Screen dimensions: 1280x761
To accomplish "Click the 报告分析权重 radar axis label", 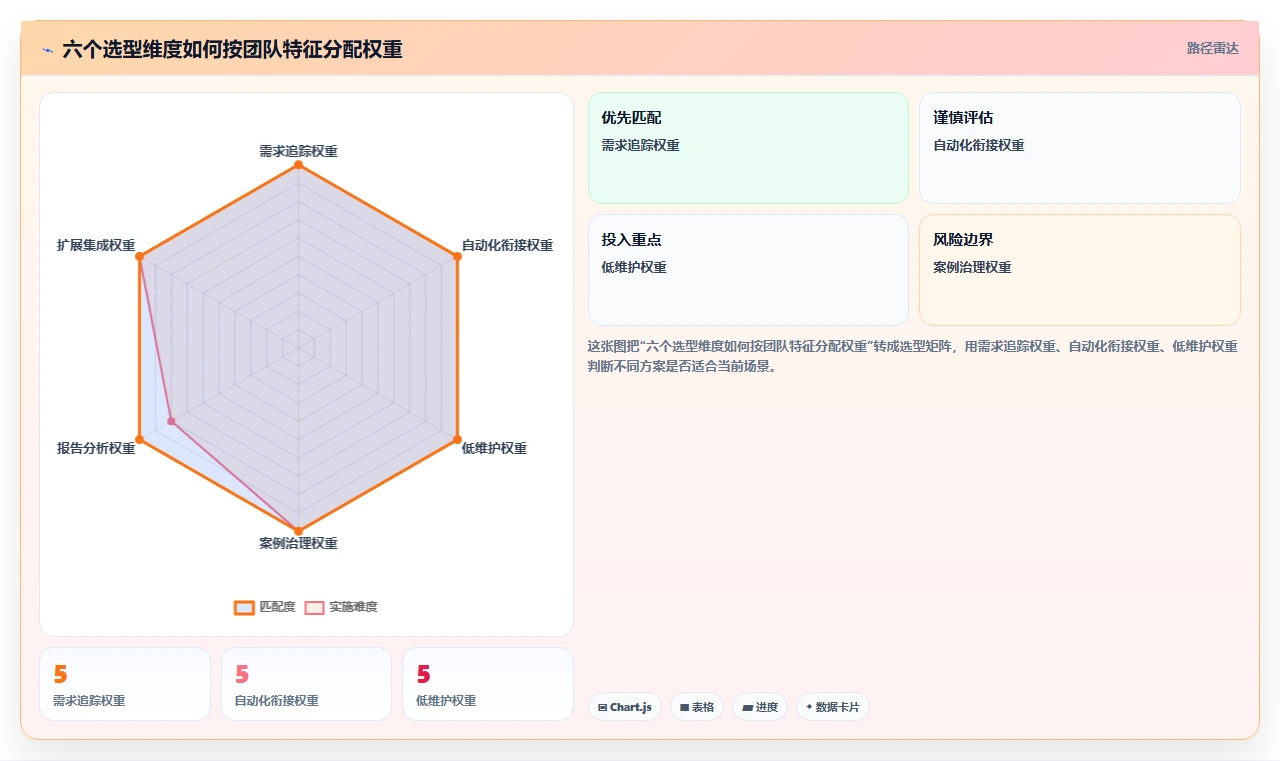I will [x=96, y=448].
